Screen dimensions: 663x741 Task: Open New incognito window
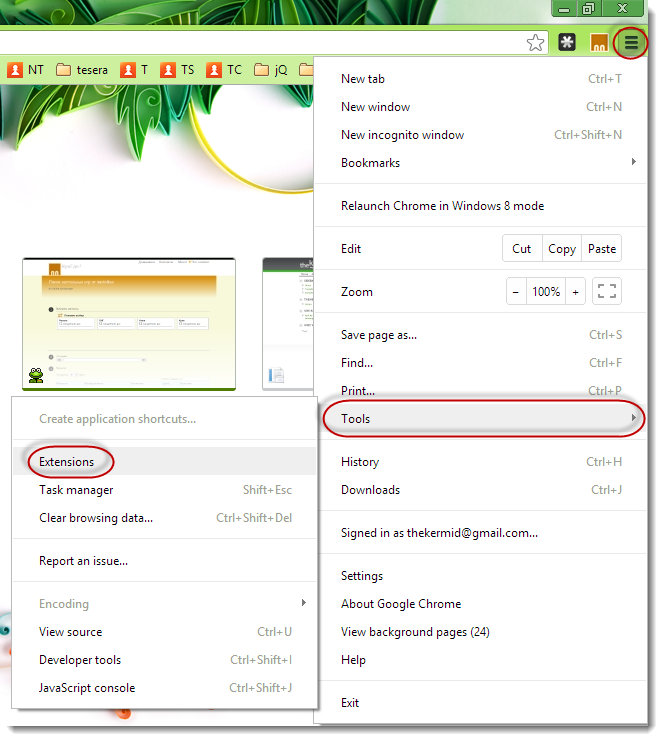(x=402, y=135)
